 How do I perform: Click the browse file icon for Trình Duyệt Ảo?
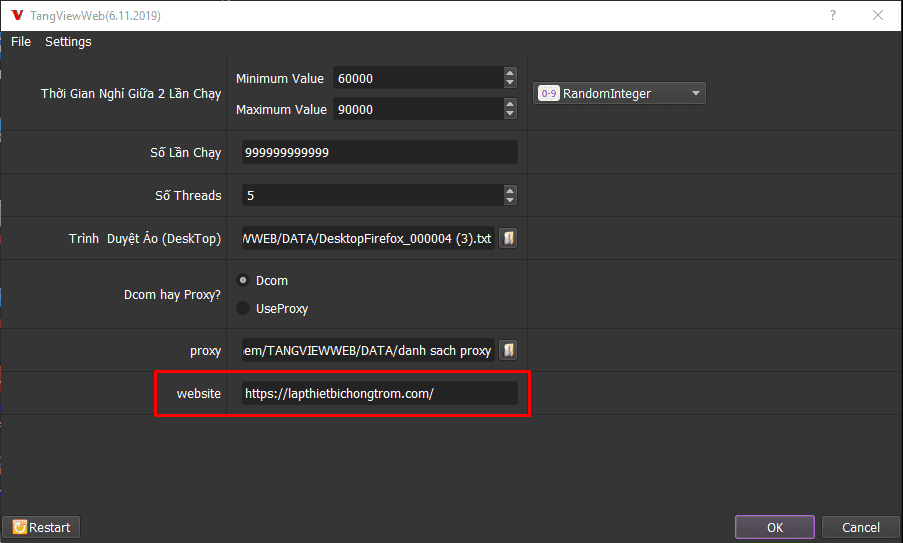(508, 239)
